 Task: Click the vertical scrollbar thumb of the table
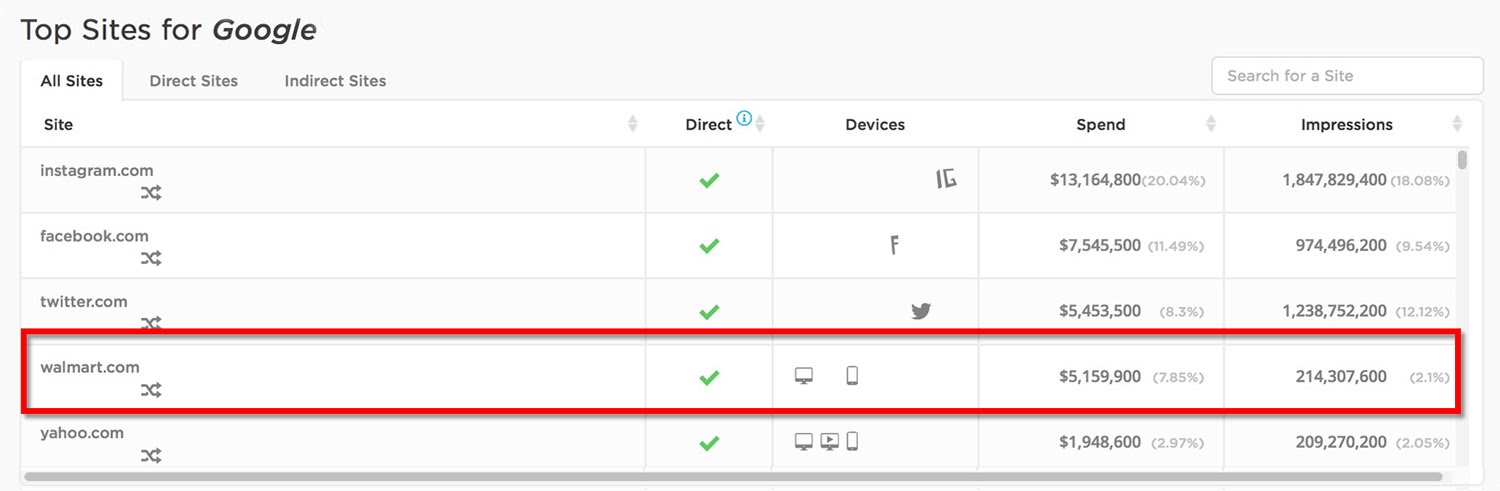[1462, 160]
